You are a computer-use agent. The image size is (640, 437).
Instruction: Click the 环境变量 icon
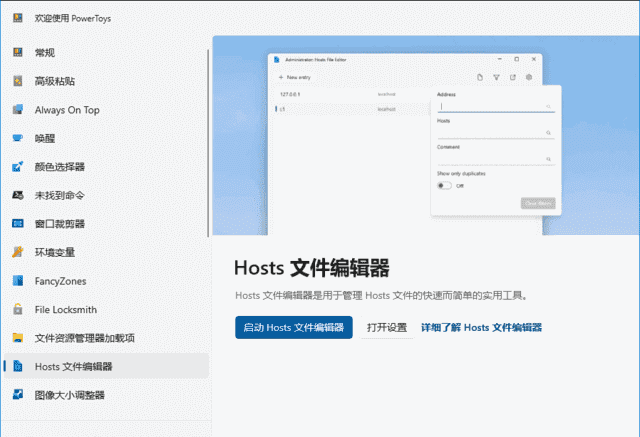[18, 252]
